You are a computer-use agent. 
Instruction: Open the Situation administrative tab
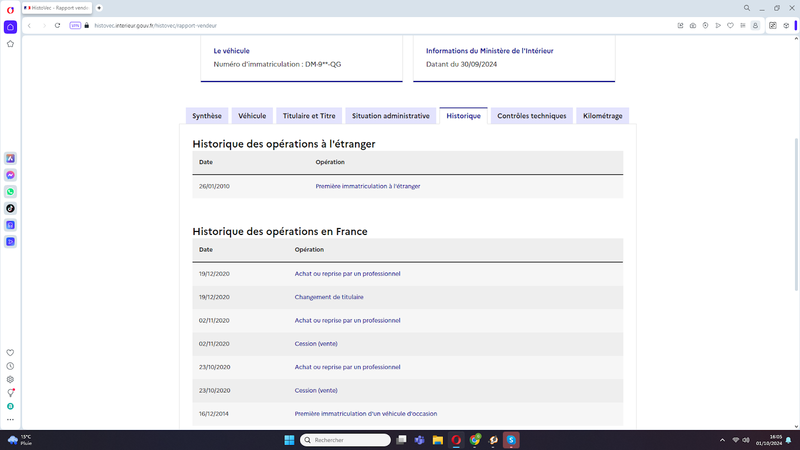[x=391, y=116]
